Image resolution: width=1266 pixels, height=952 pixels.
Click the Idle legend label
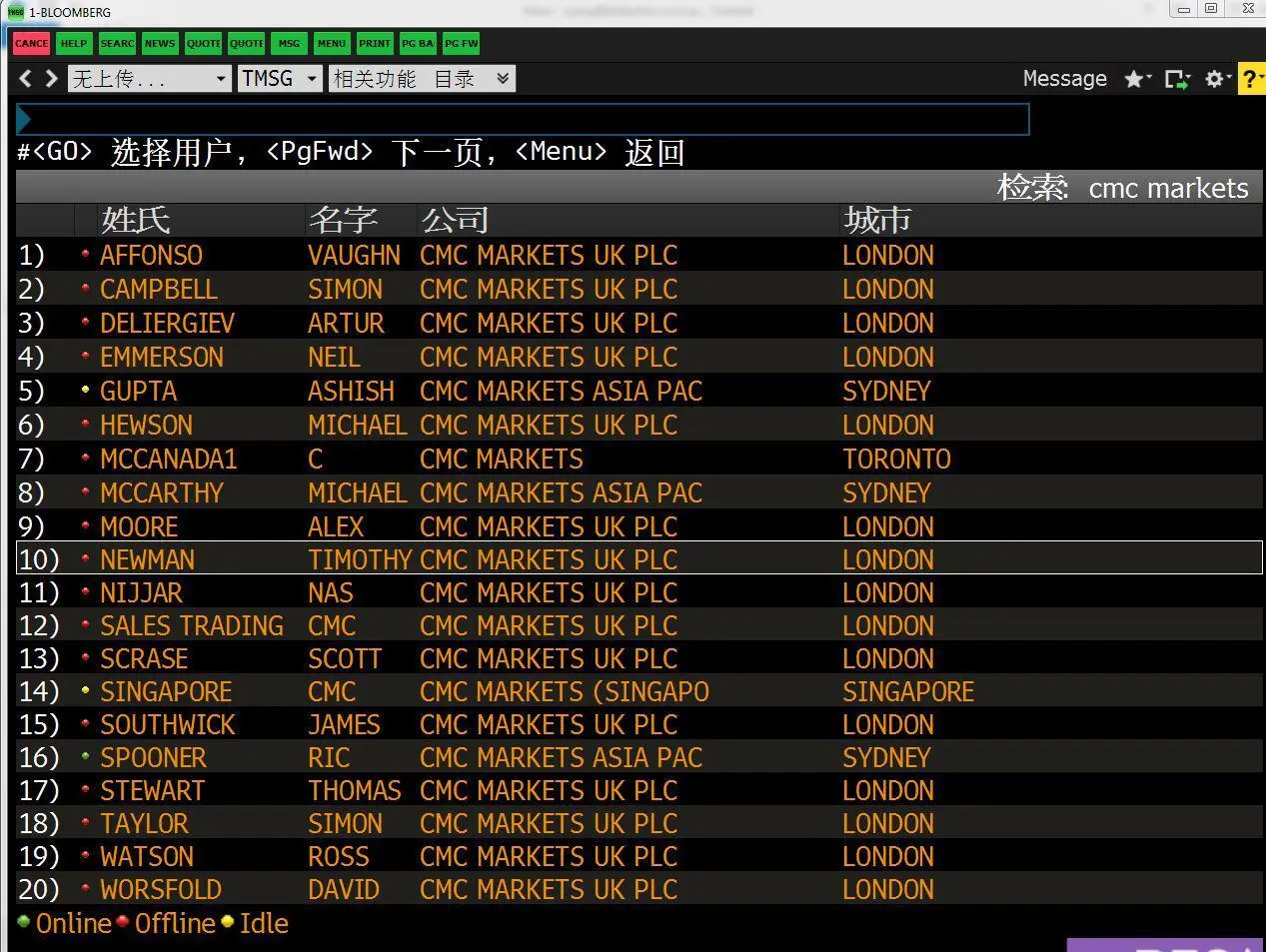264,924
